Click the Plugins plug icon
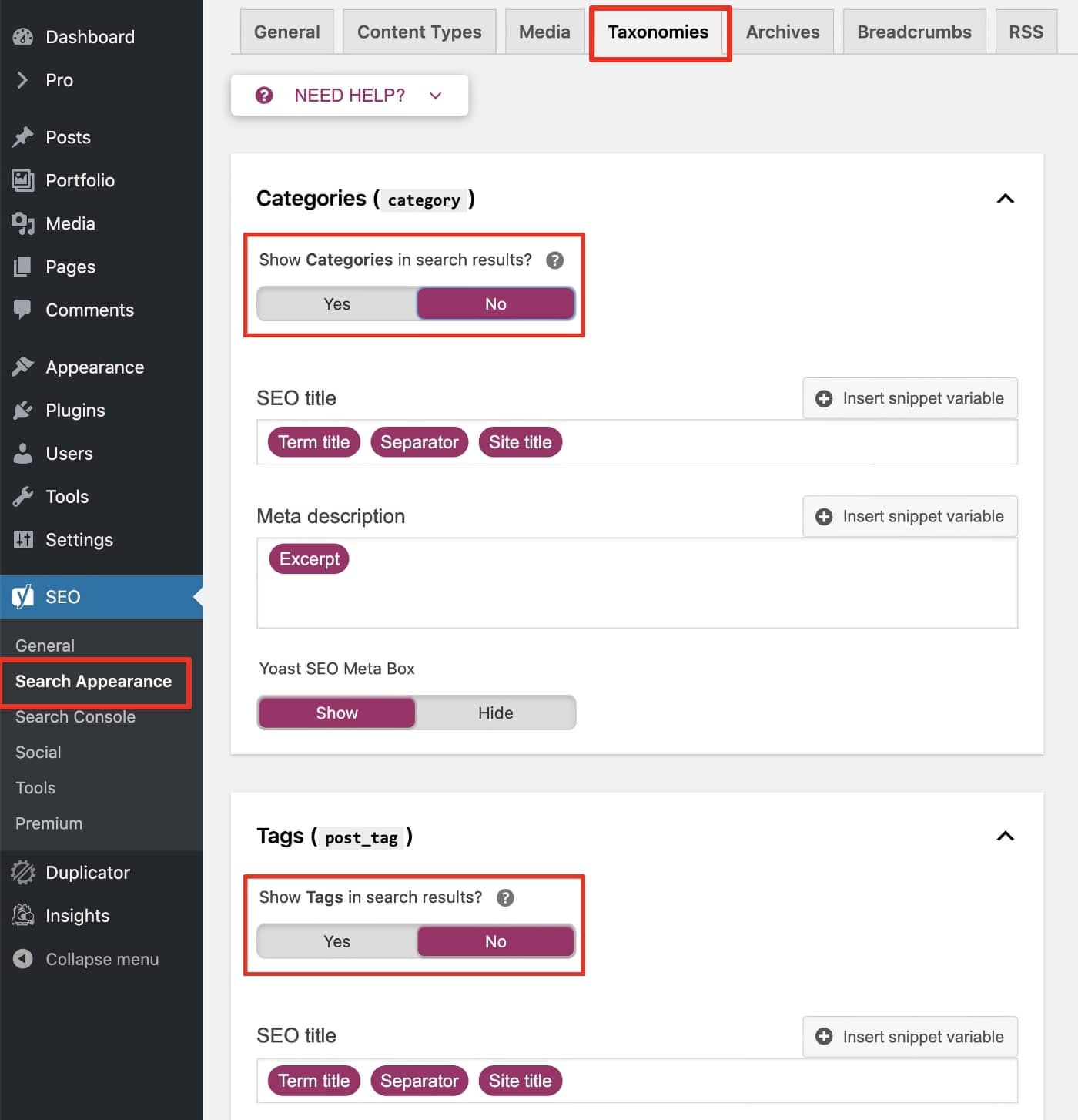1078x1120 pixels. coord(23,410)
